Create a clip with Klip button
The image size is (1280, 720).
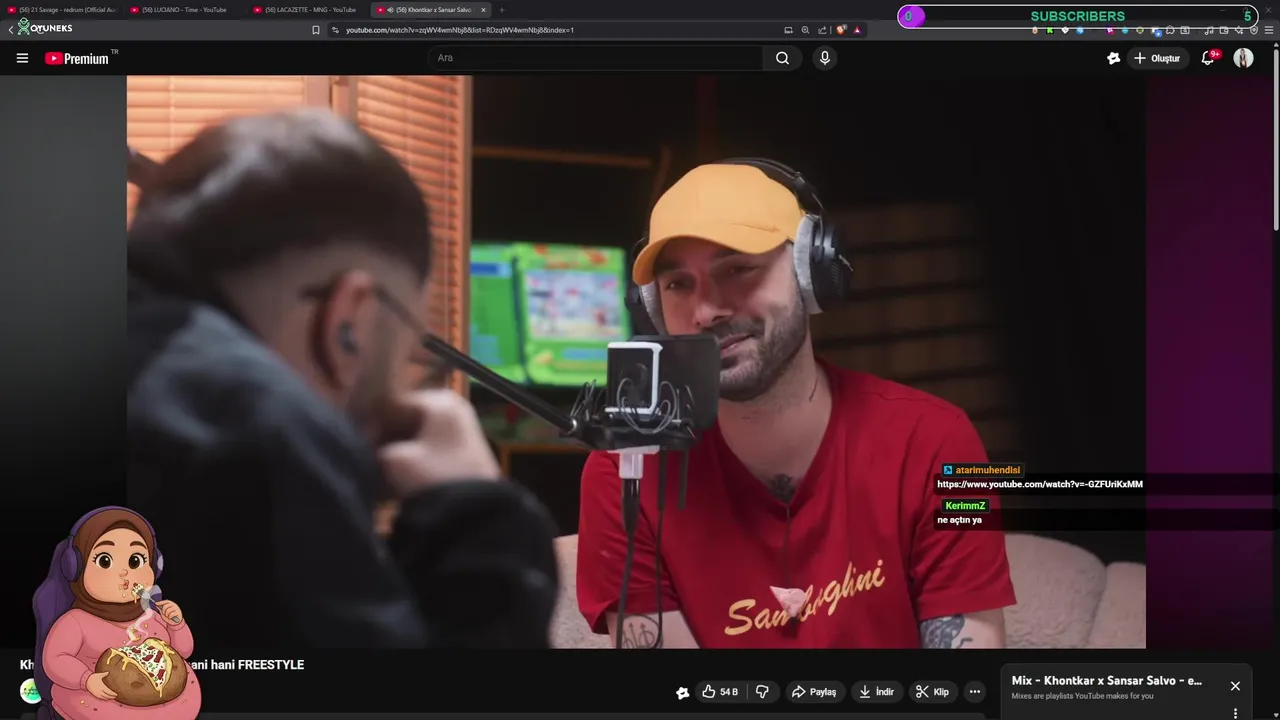(x=933, y=692)
